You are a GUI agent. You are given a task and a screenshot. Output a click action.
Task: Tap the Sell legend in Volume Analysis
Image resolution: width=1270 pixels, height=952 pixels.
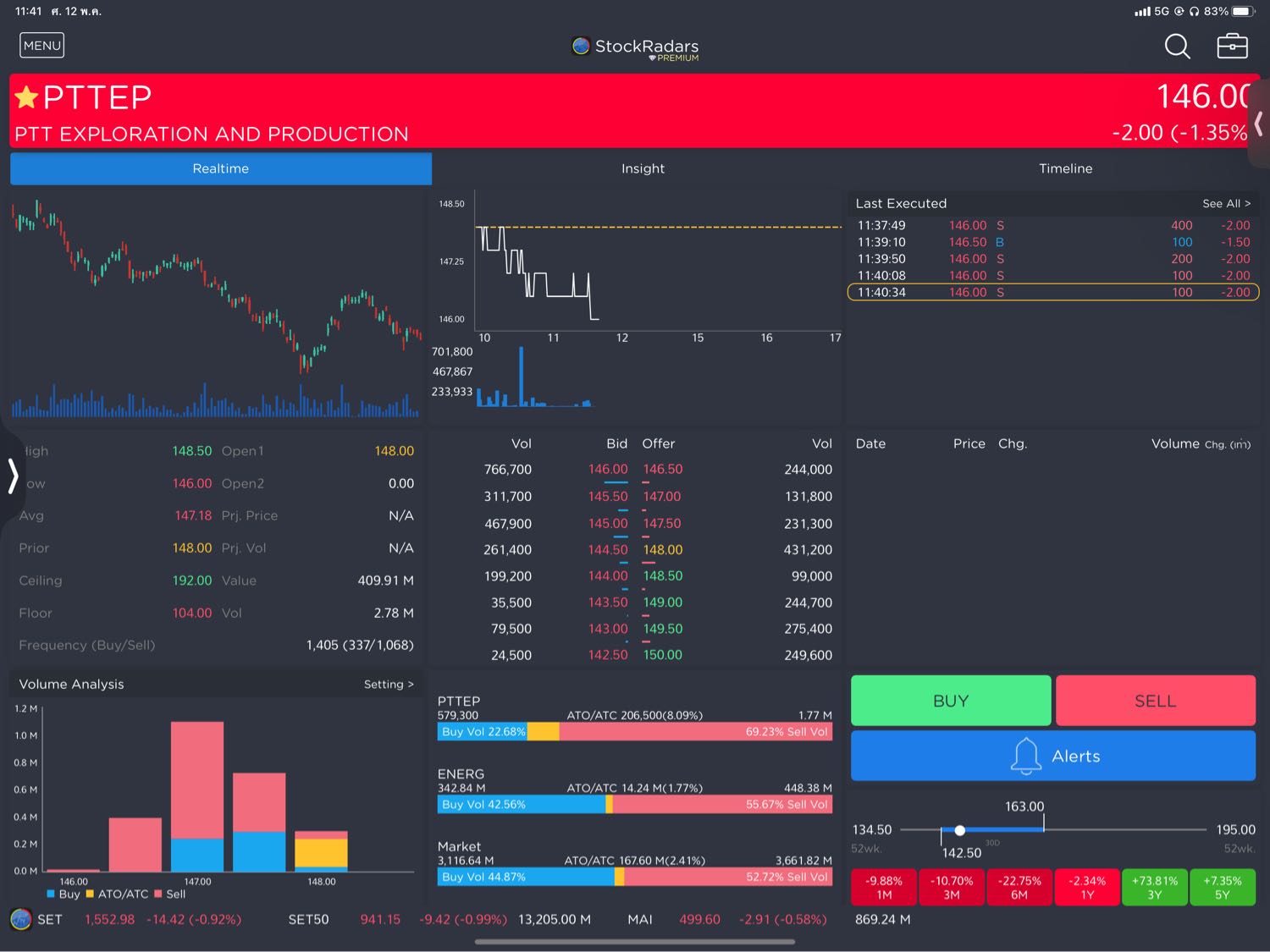coord(169,894)
